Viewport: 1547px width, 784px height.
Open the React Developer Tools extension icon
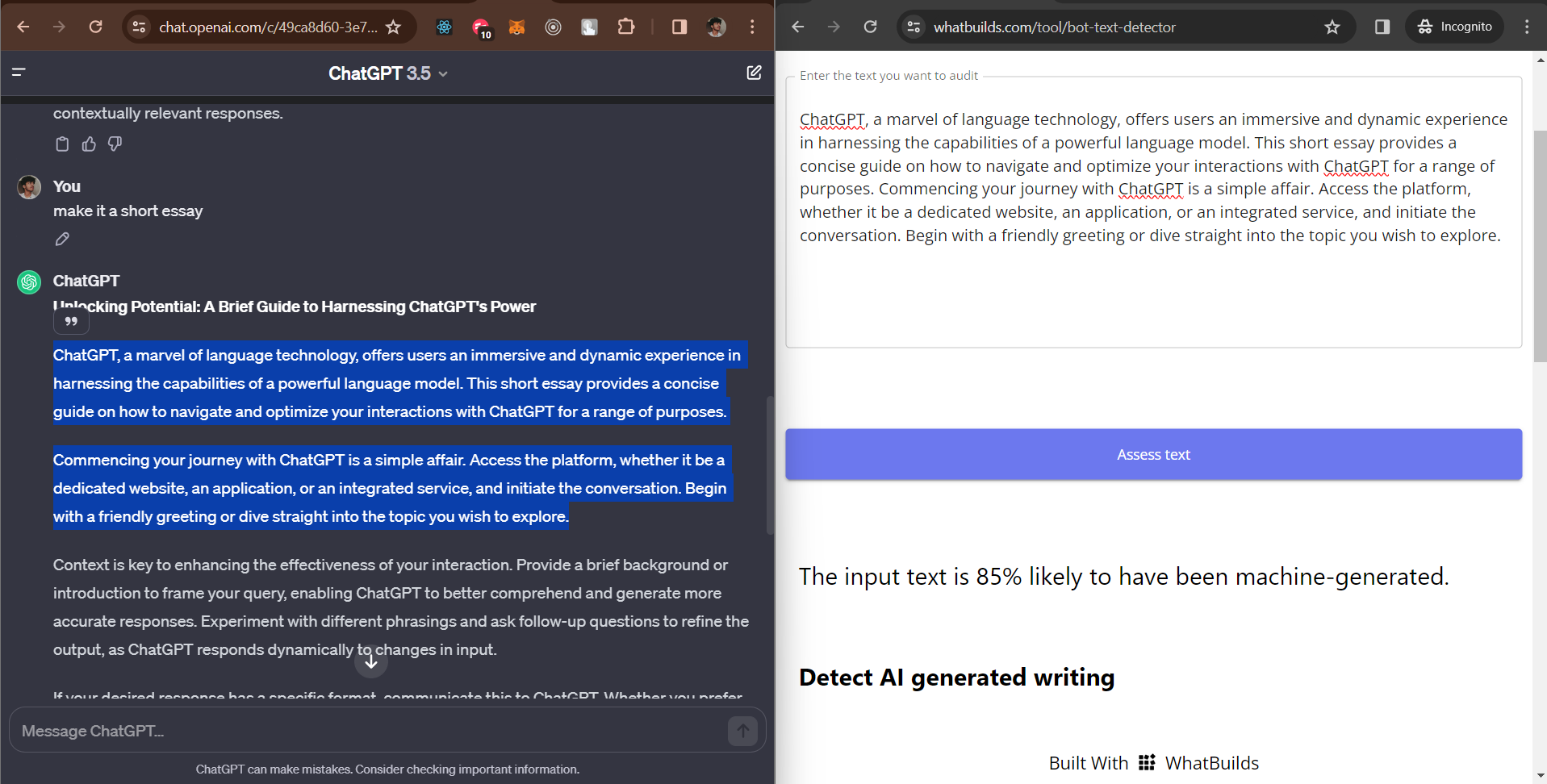445,27
